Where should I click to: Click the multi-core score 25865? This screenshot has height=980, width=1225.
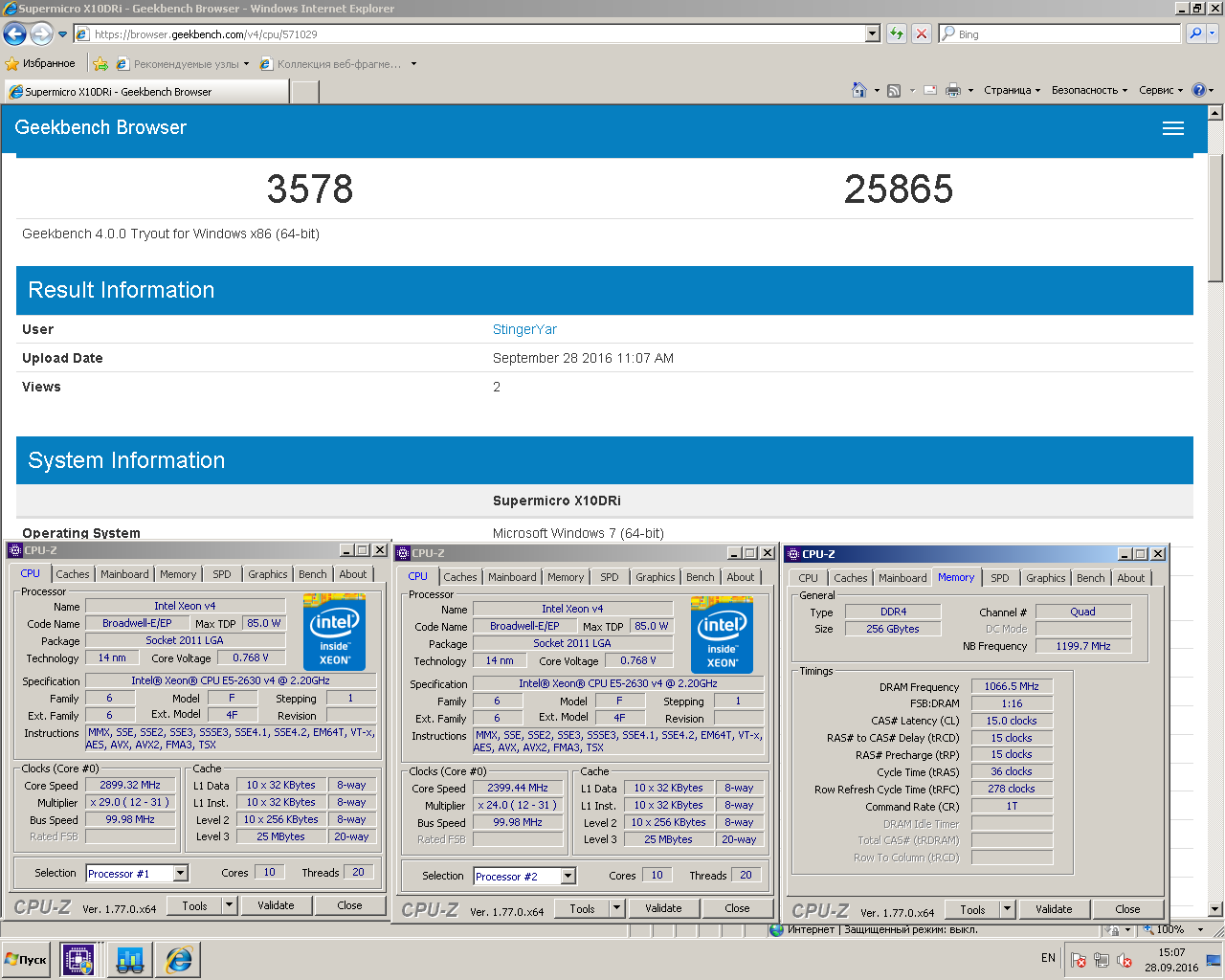[x=899, y=189]
